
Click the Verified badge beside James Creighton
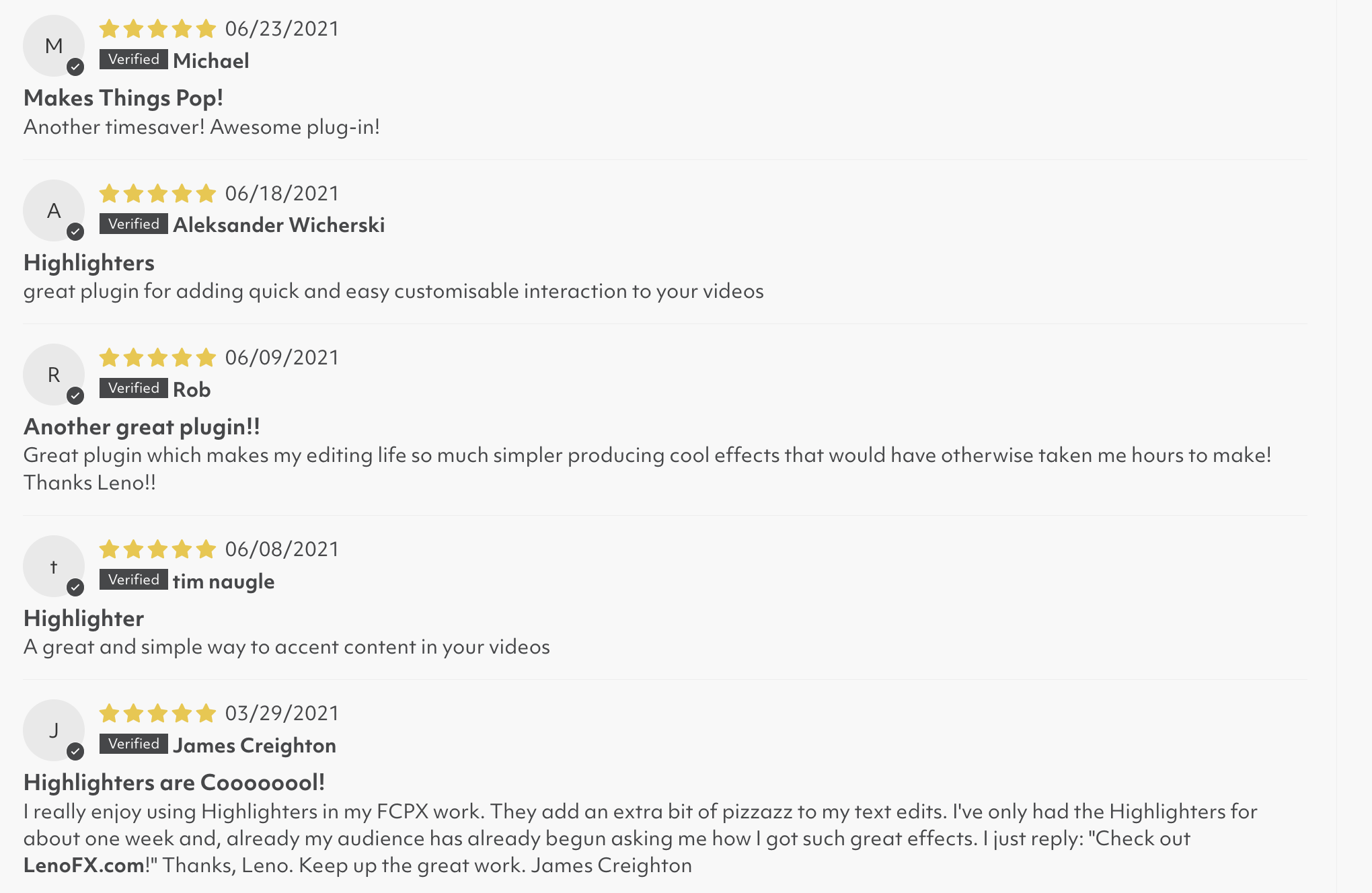point(133,744)
